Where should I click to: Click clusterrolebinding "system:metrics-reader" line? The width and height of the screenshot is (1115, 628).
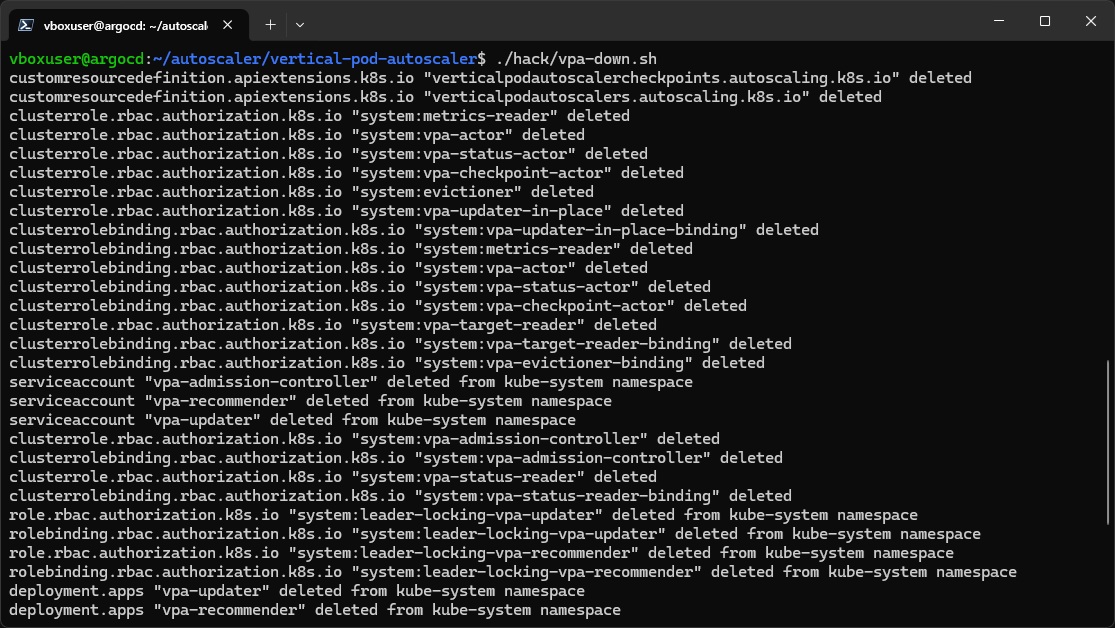[351, 249]
